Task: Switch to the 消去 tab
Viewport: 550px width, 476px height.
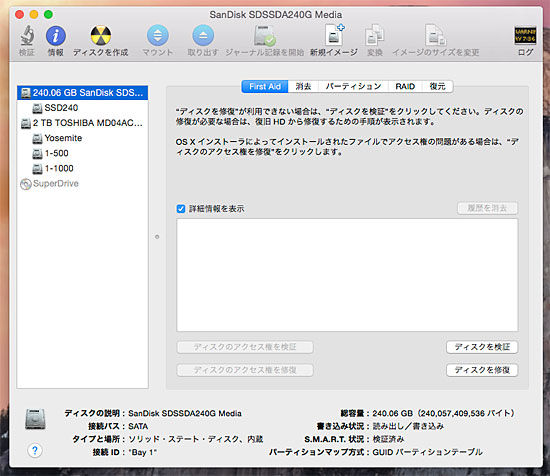Action: (x=303, y=87)
